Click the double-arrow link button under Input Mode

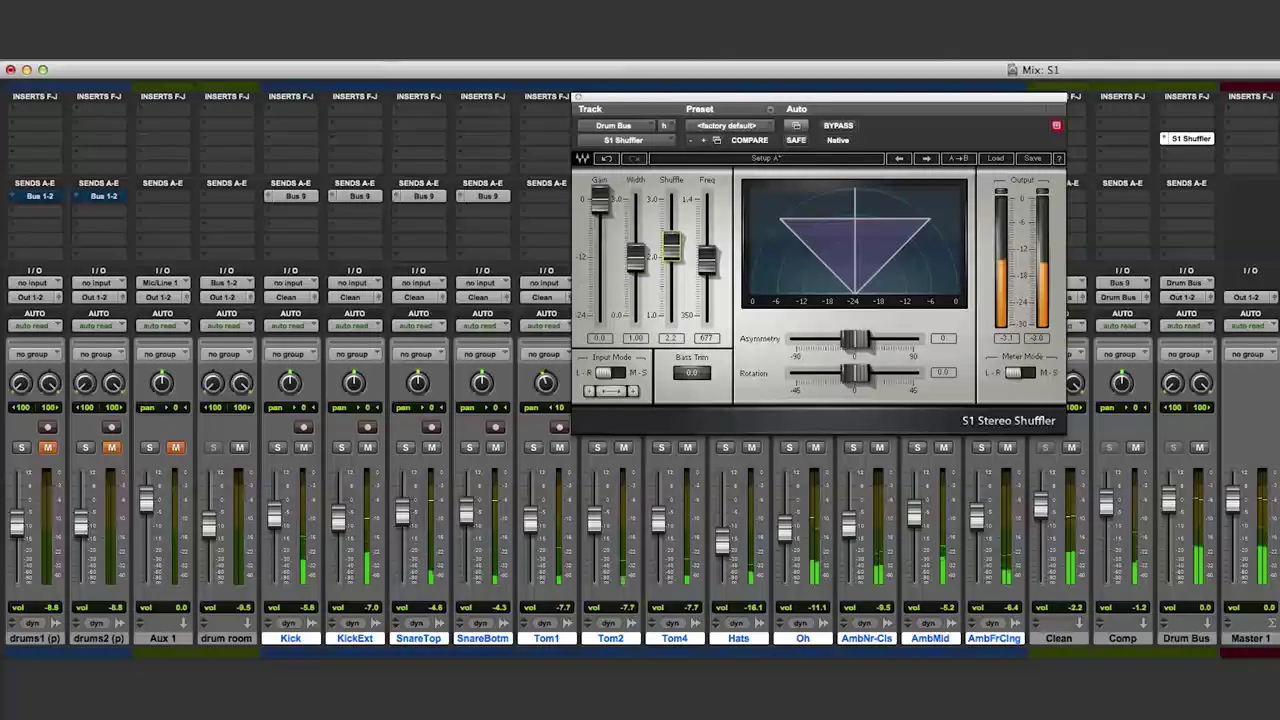pos(610,391)
